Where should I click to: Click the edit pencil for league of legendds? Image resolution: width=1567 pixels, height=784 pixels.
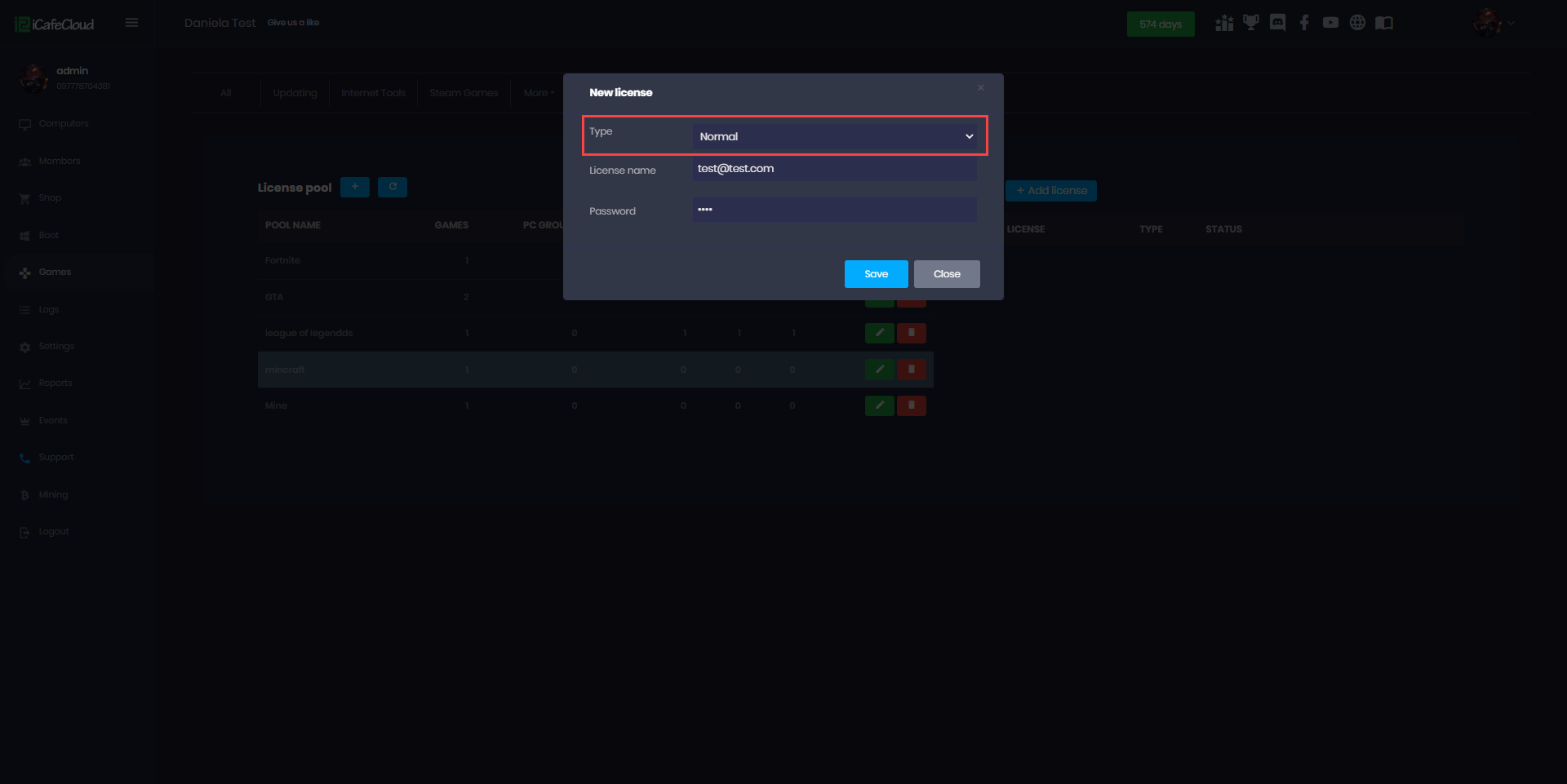[x=879, y=333]
